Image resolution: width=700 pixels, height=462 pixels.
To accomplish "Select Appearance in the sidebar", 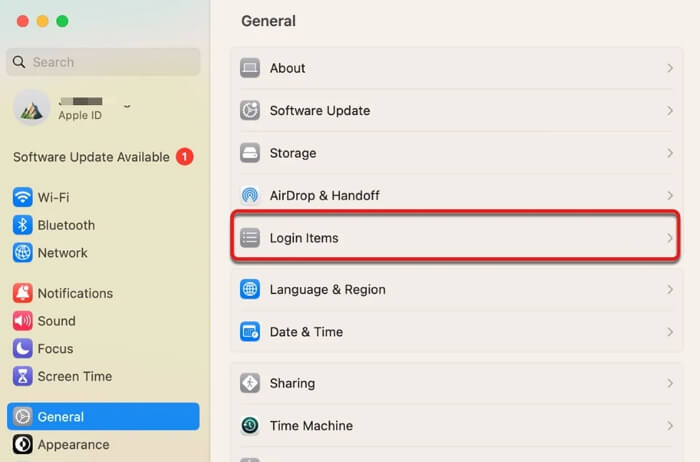I will (103, 444).
